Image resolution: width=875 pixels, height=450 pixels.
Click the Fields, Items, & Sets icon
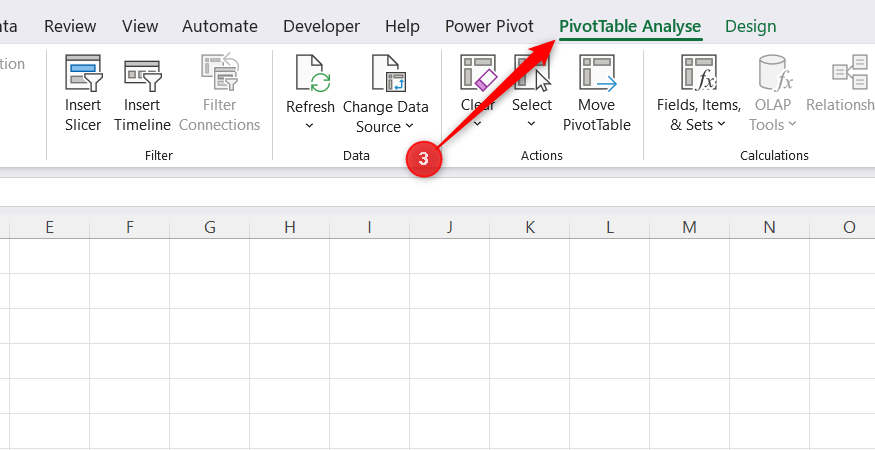click(x=699, y=72)
